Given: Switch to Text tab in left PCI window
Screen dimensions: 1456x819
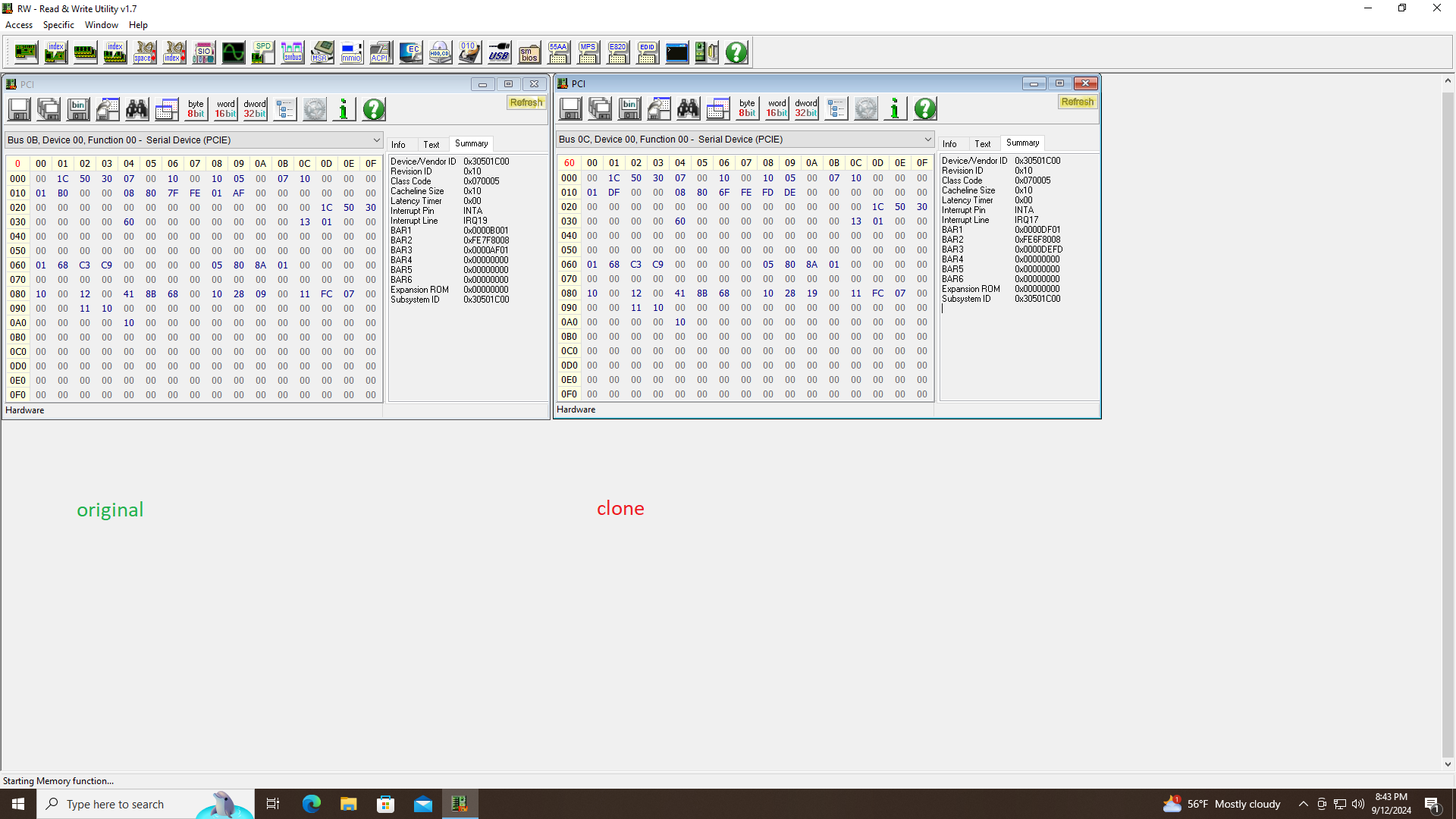Looking at the screenshot, I should coord(431,144).
